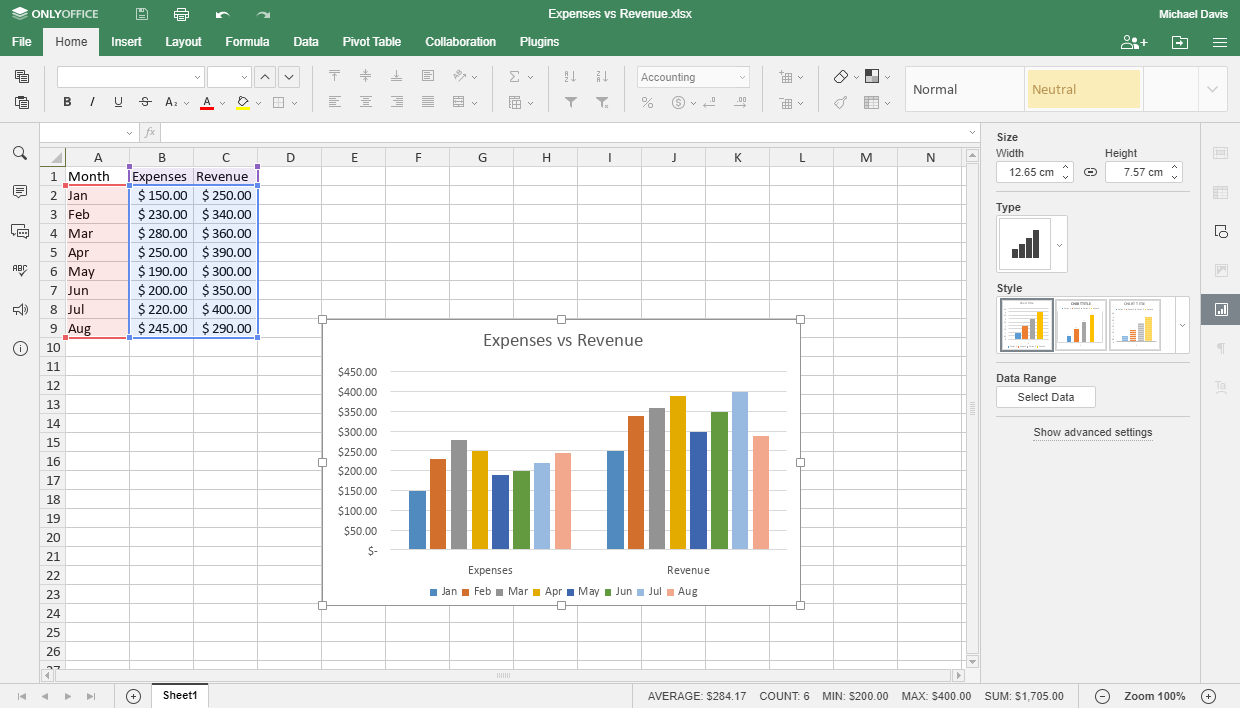1240x708 pixels.
Task: Sort data ascending
Action: coord(570,77)
